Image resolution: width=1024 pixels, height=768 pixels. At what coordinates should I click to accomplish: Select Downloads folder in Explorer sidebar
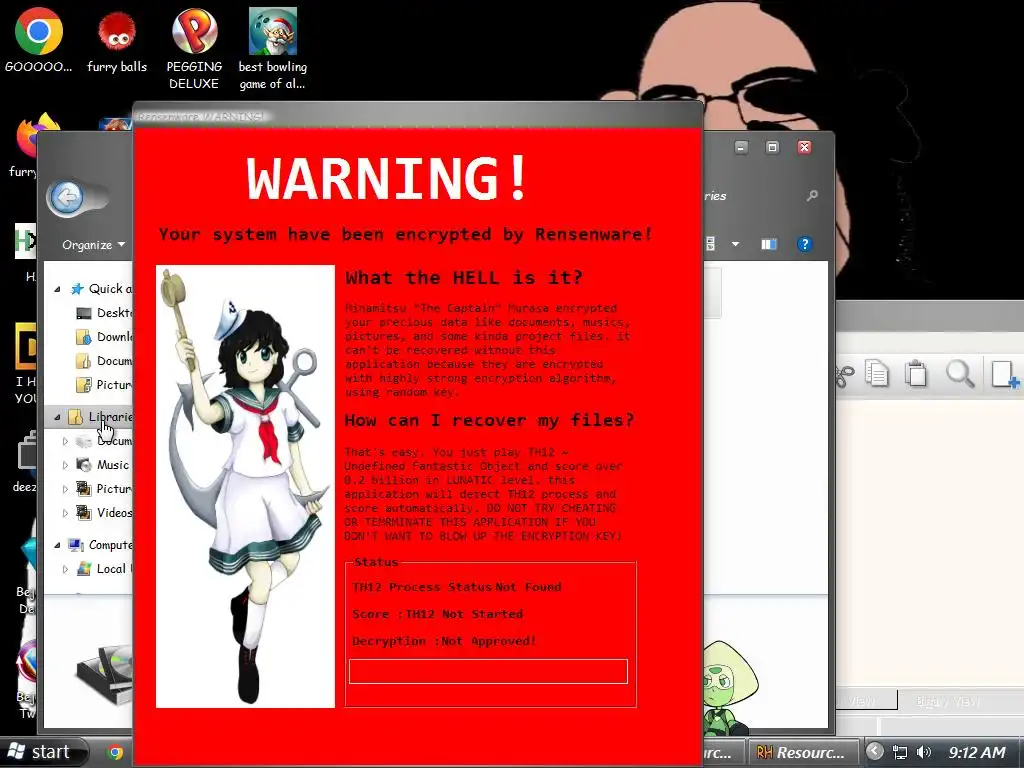point(105,337)
